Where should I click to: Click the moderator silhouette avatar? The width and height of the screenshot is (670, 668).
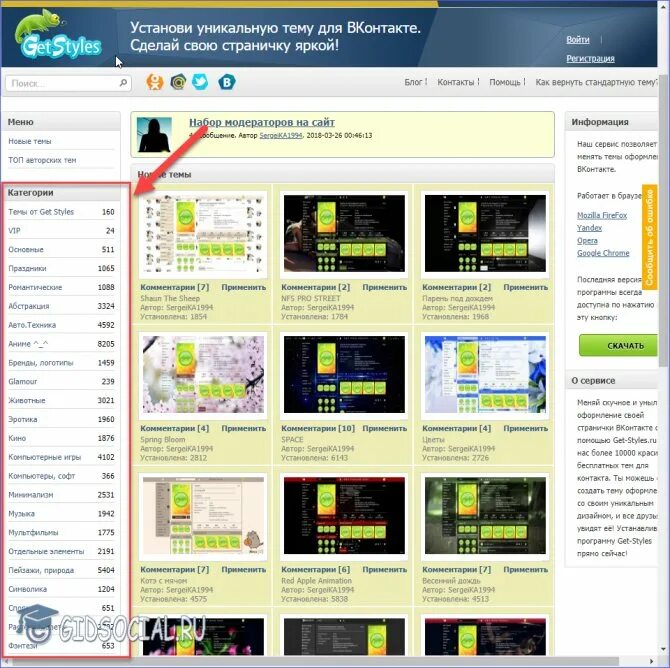pyautogui.click(x=154, y=135)
